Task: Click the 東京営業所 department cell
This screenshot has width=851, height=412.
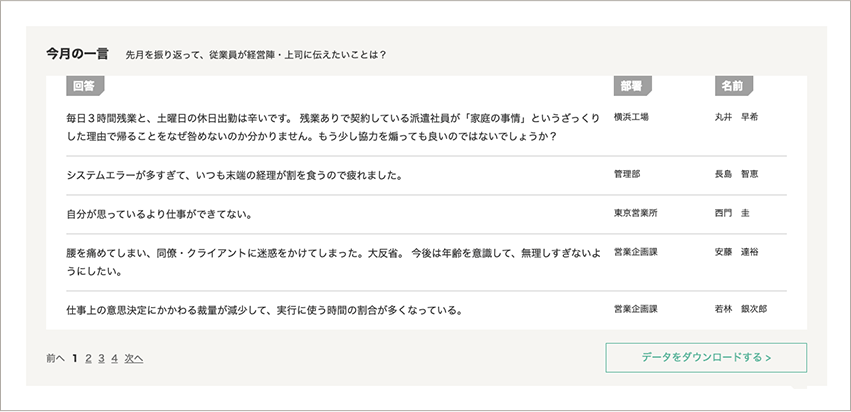Action: point(636,213)
